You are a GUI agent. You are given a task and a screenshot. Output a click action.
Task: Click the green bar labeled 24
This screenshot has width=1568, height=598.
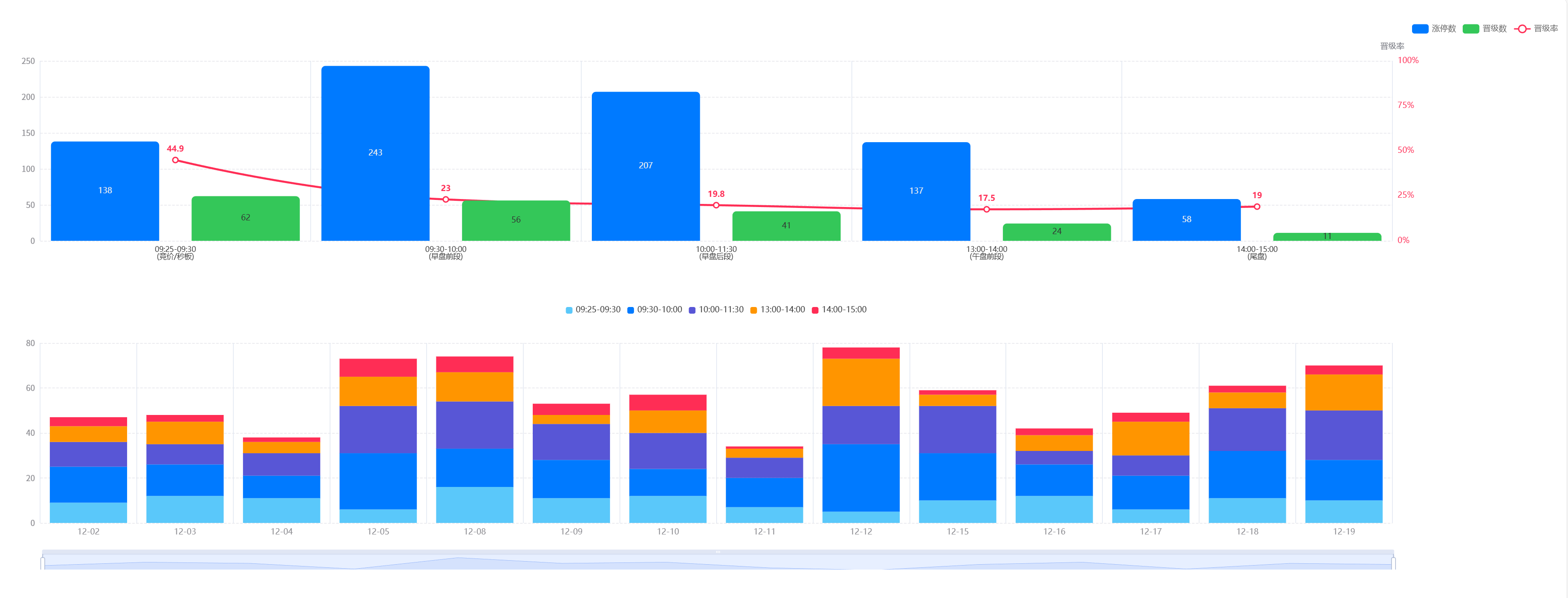pyautogui.click(x=1056, y=232)
